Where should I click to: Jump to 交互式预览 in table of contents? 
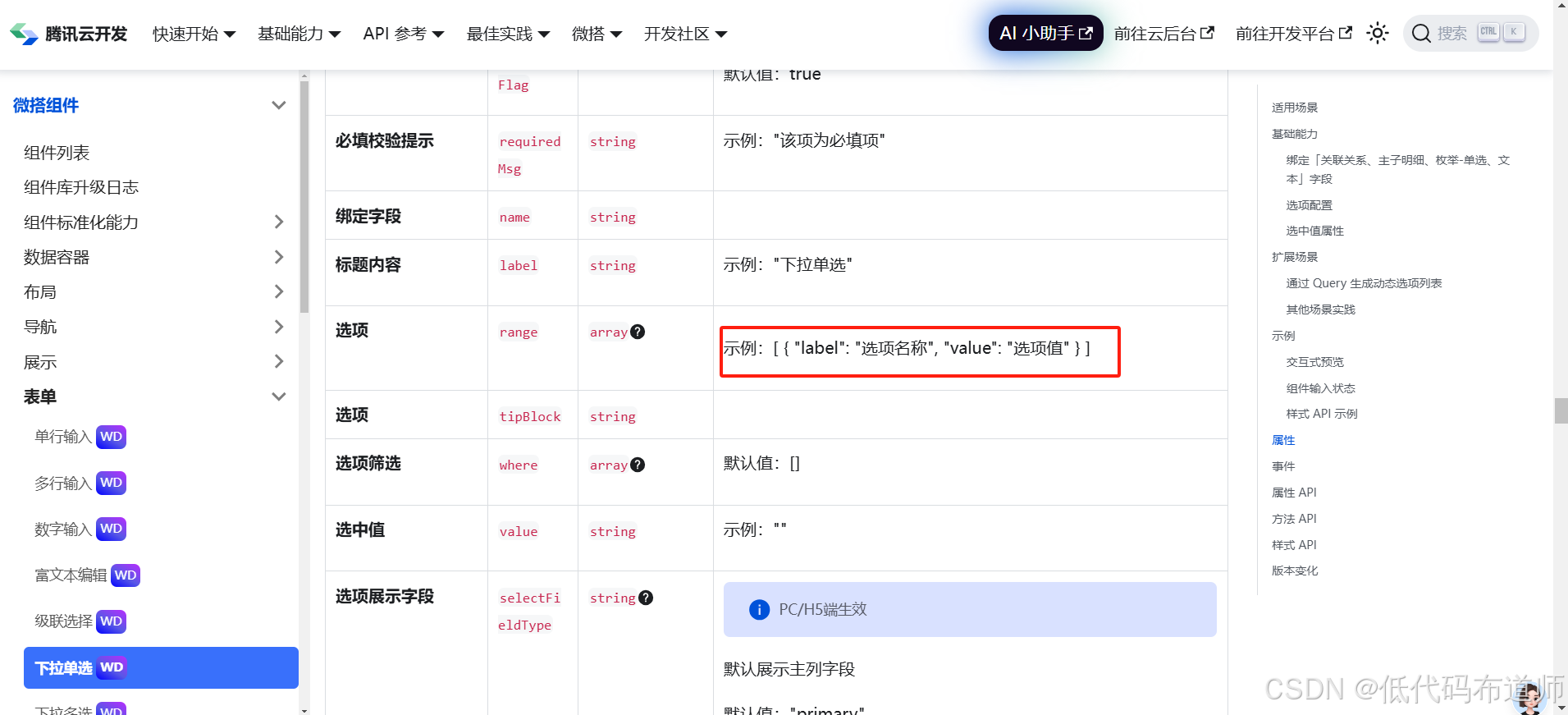point(1315,362)
